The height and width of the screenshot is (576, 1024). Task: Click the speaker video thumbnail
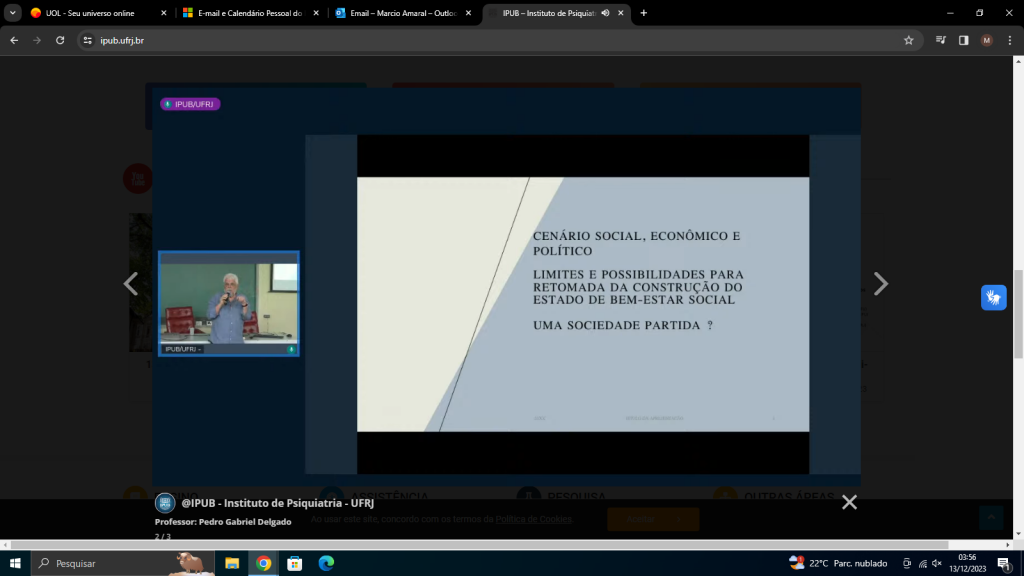coord(229,303)
